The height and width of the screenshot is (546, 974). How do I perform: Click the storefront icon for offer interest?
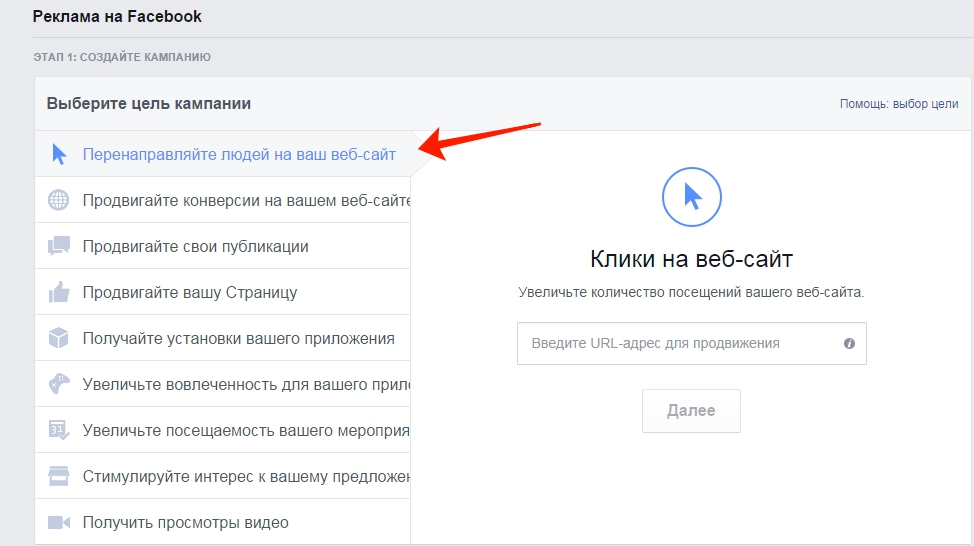59,476
